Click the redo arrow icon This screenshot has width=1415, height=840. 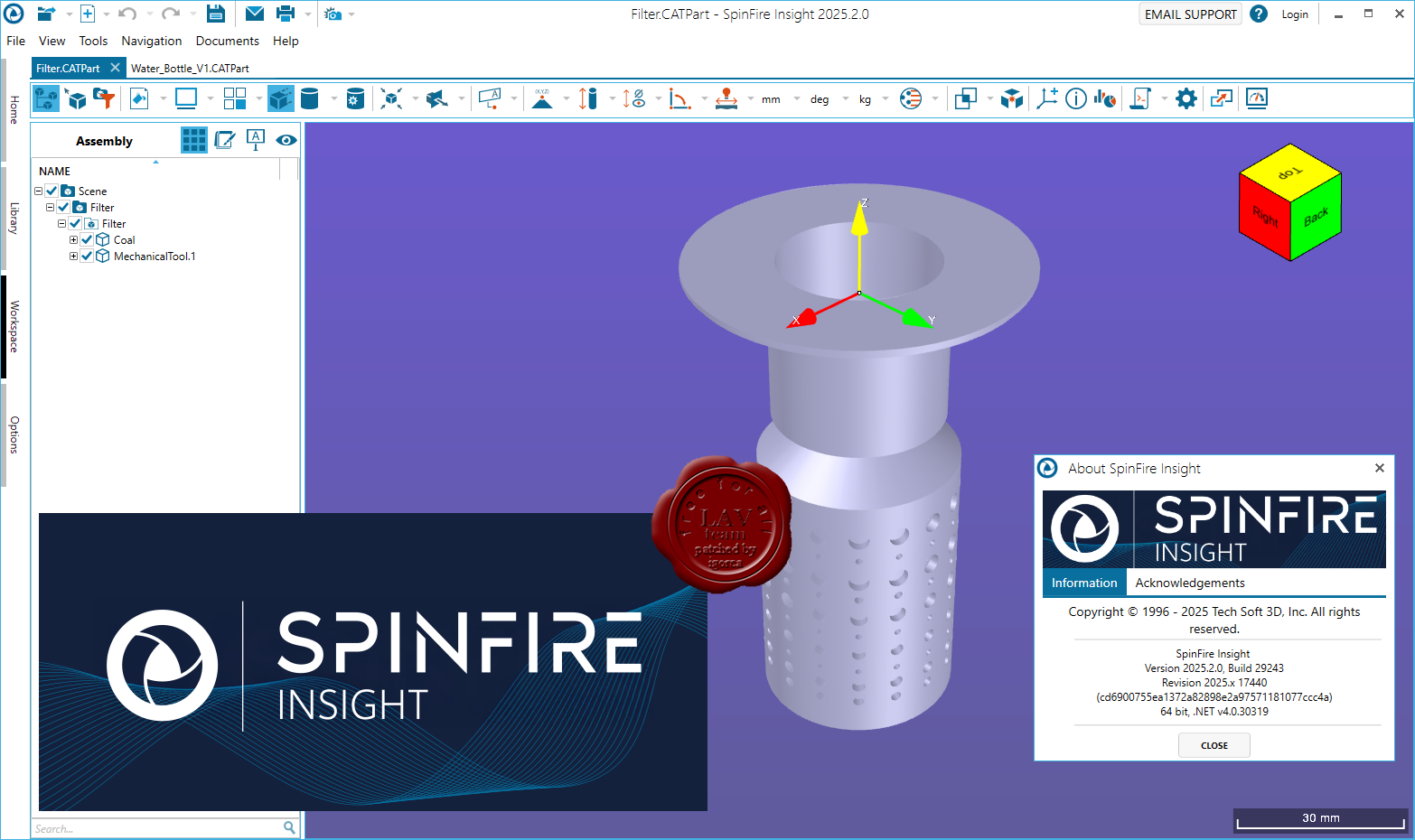(x=170, y=14)
